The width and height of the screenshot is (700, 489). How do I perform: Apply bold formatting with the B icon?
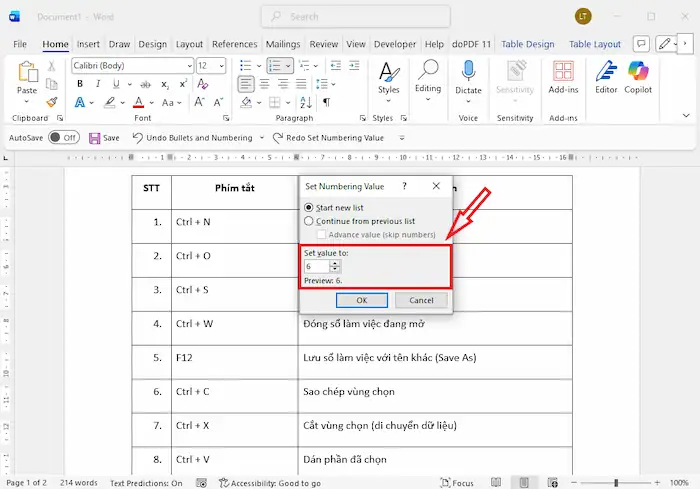(x=77, y=102)
